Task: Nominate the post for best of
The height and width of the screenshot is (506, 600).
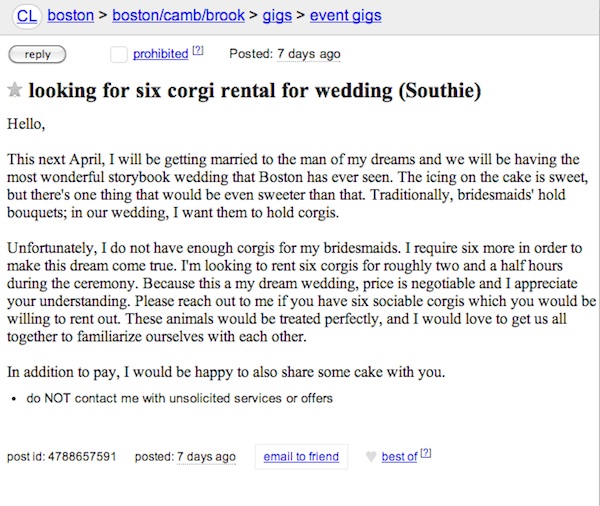Action: tap(399, 457)
